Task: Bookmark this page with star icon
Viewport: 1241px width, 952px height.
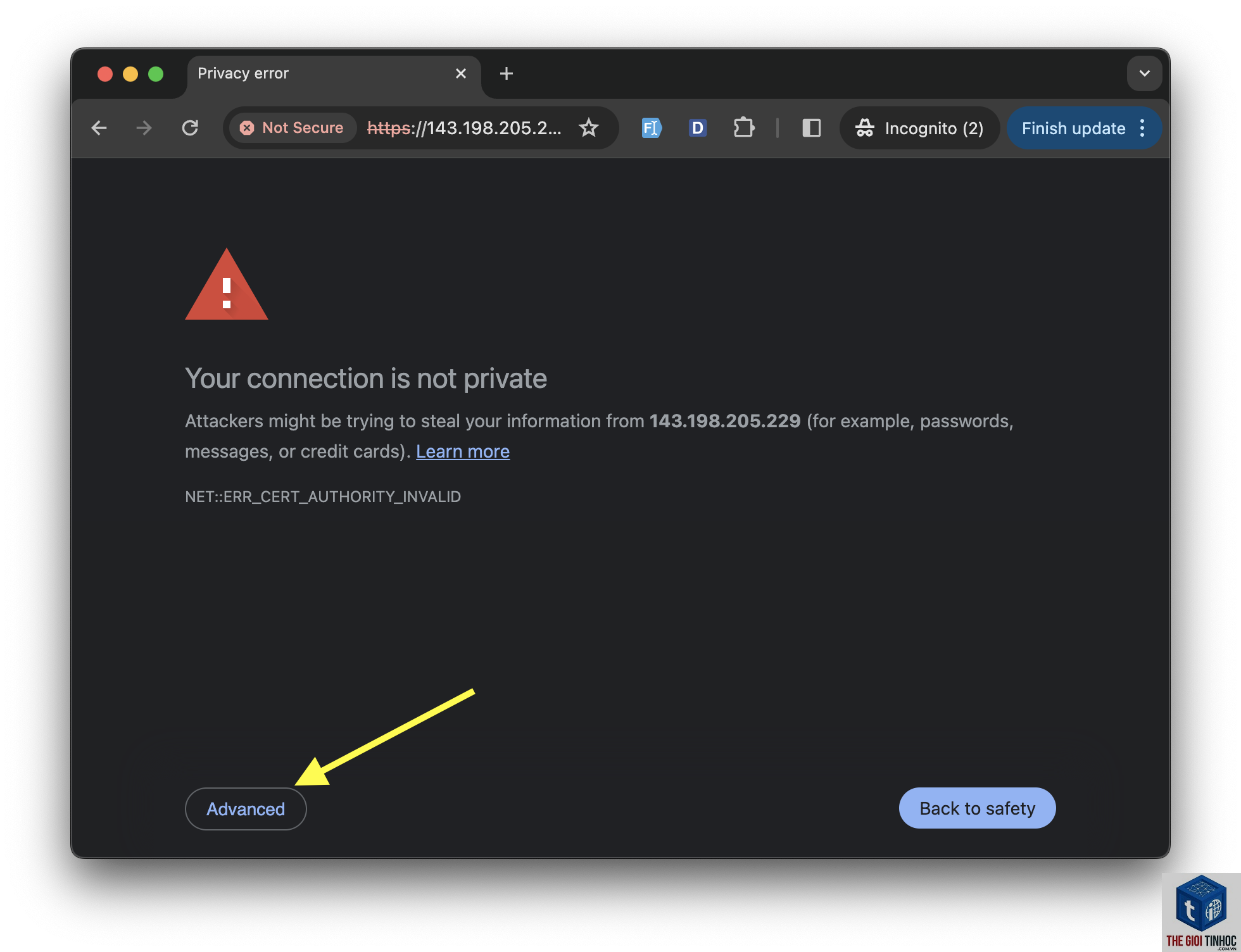Action: [x=589, y=128]
